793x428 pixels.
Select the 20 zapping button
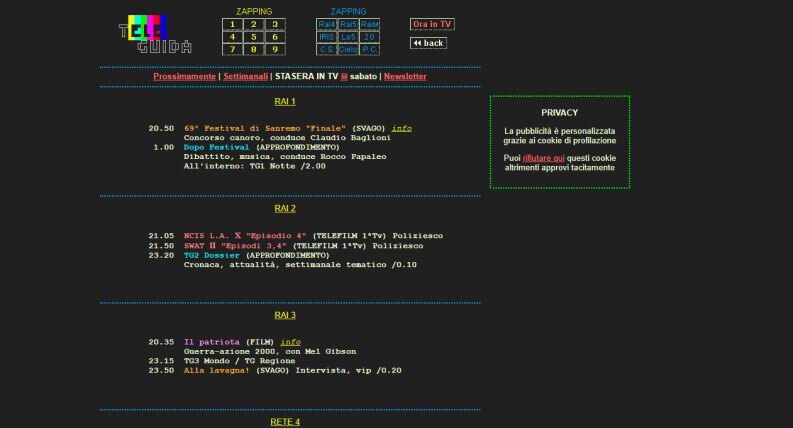[369, 37]
